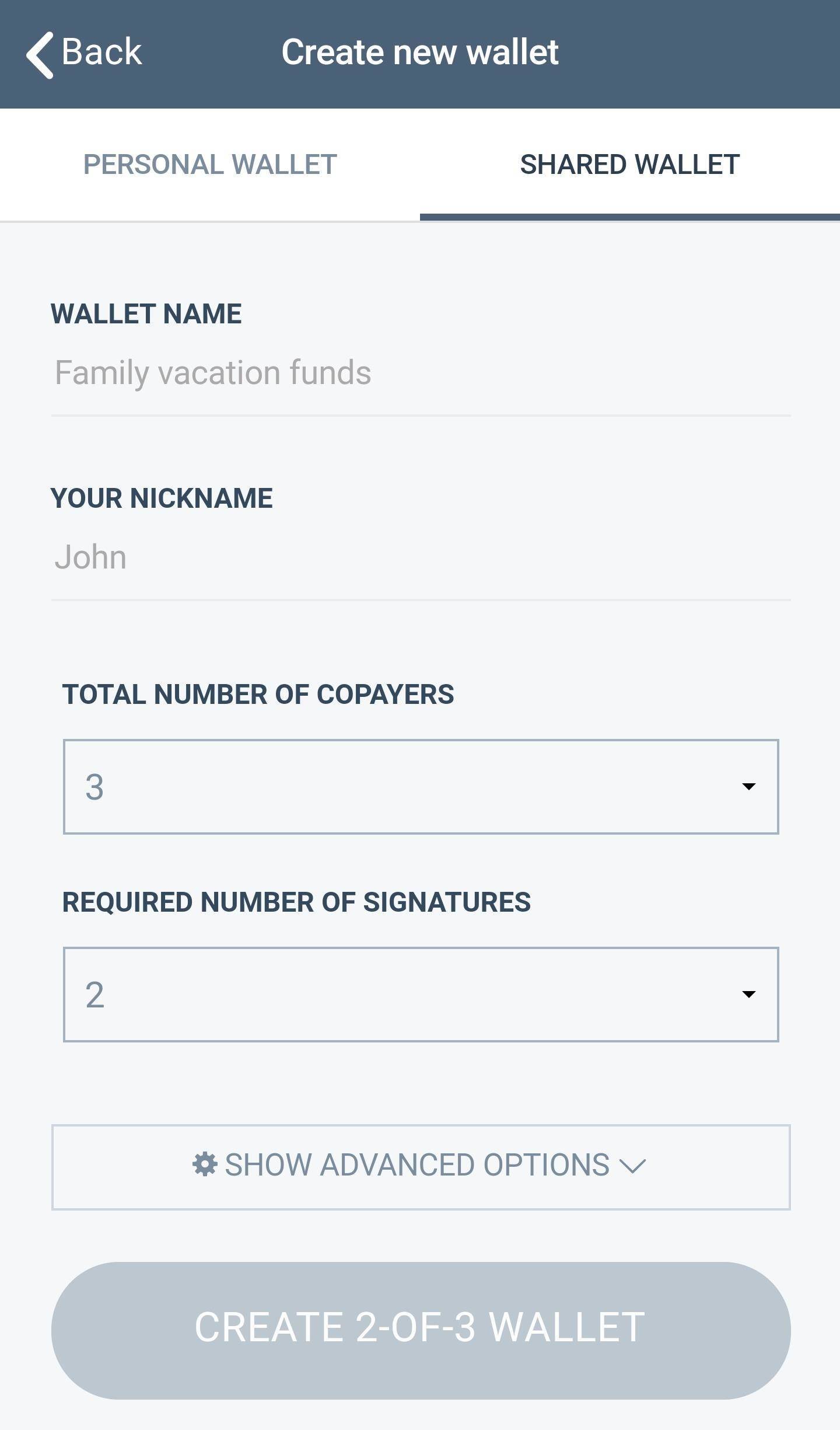Image resolution: width=840 pixels, height=1430 pixels.
Task: Click the Create new wallet header title
Action: pos(420,53)
